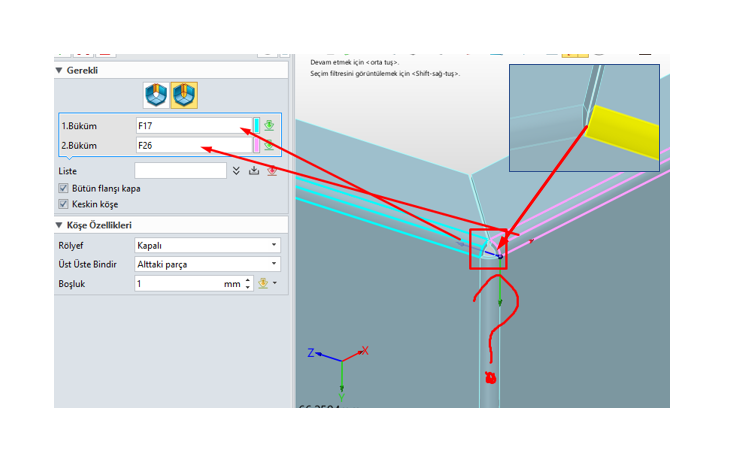Click the green pick icon beside 1.Büküm
744x464 pixels.
[x=269, y=125]
